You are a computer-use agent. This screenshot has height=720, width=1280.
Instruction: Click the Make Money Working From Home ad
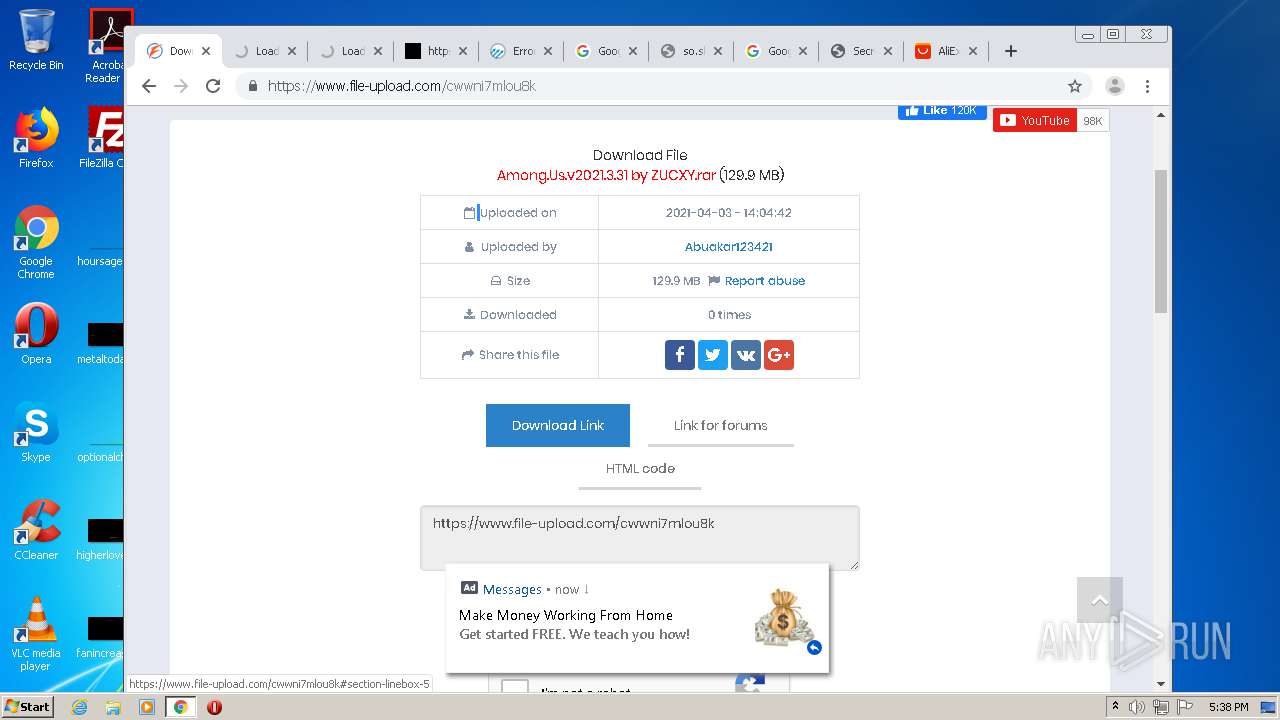pos(638,618)
